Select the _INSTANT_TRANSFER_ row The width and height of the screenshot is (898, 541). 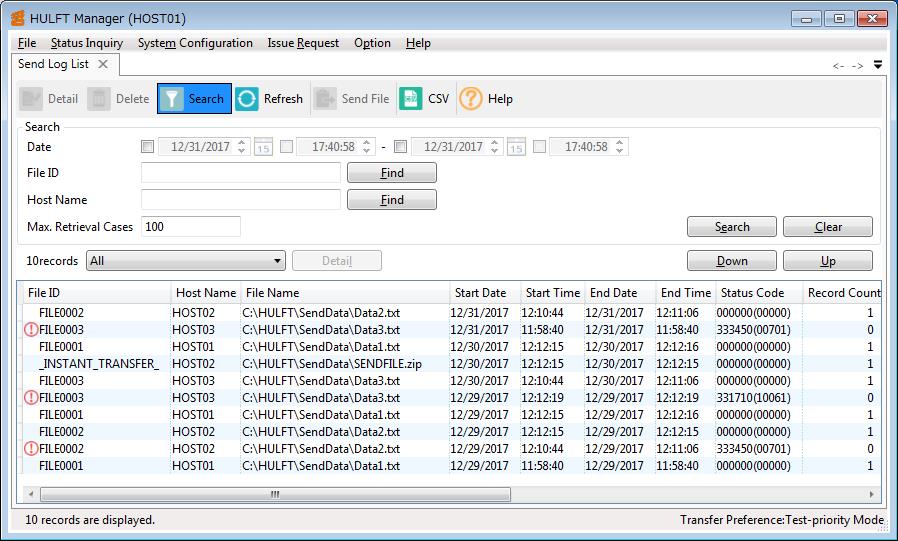[x=451, y=364]
